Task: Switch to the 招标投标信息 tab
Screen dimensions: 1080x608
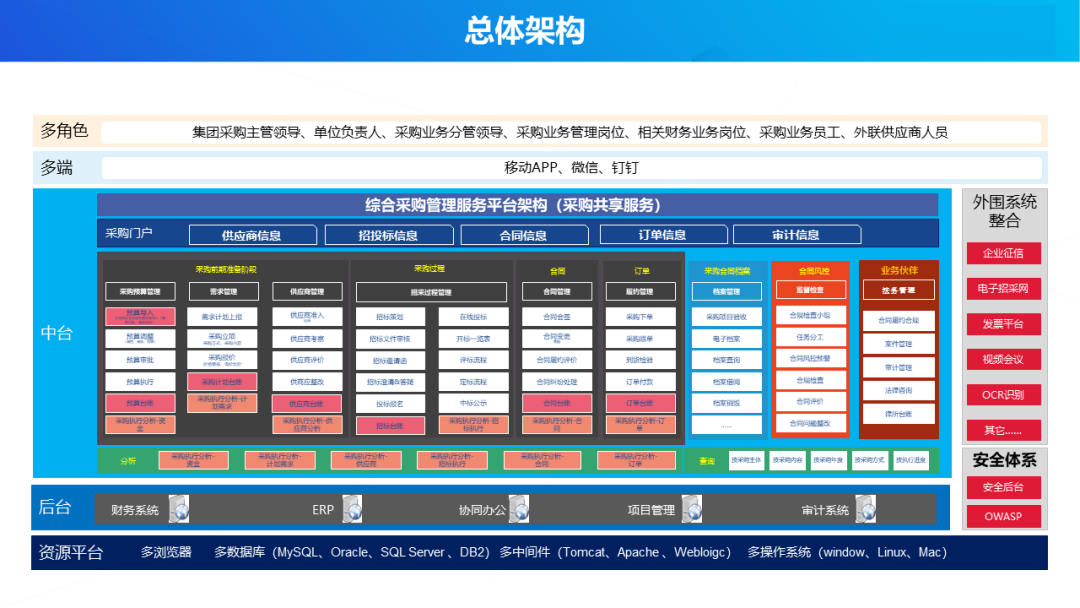Action: pyautogui.click(x=387, y=235)
